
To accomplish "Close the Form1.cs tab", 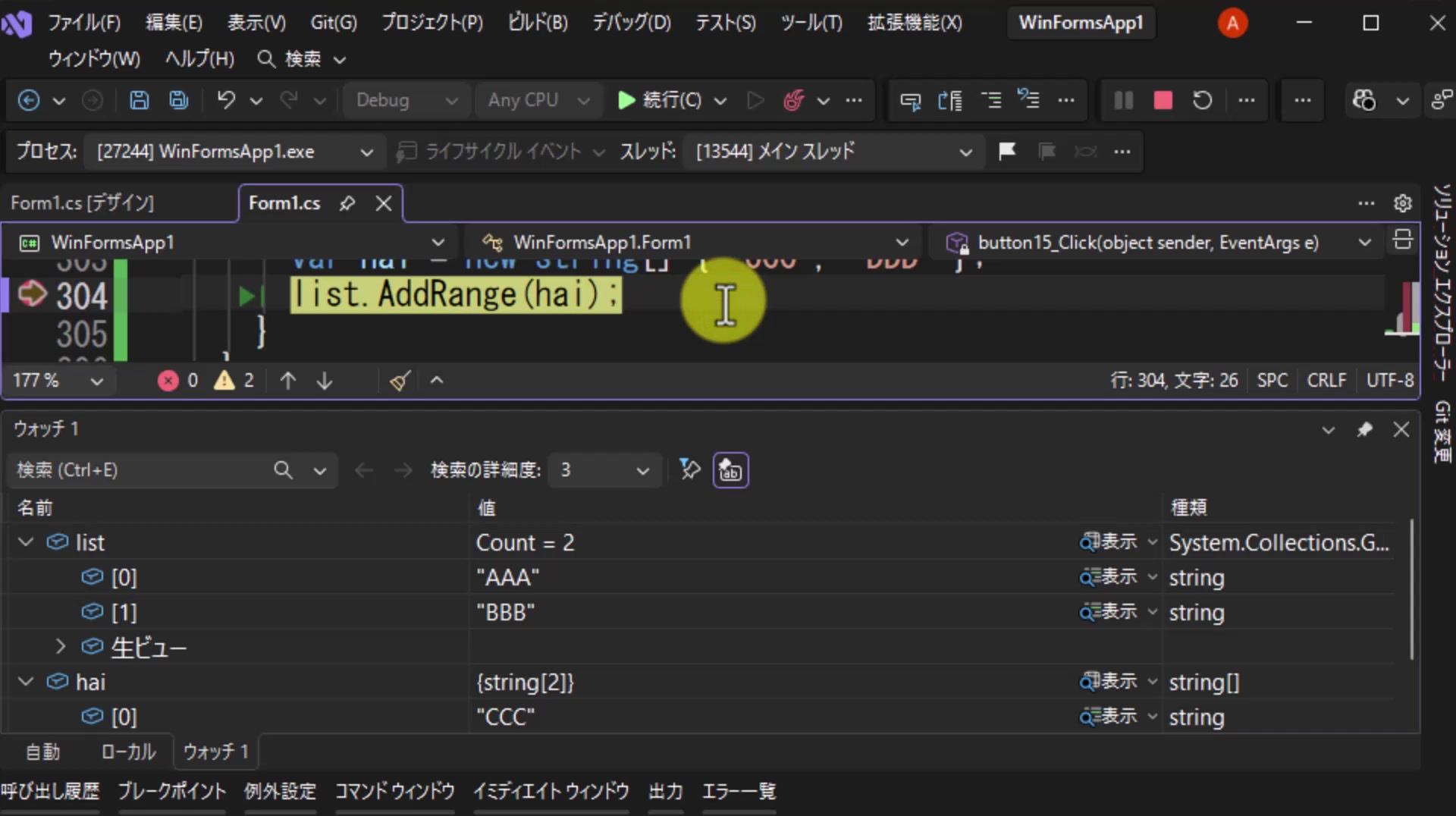I will coord(384,203).
